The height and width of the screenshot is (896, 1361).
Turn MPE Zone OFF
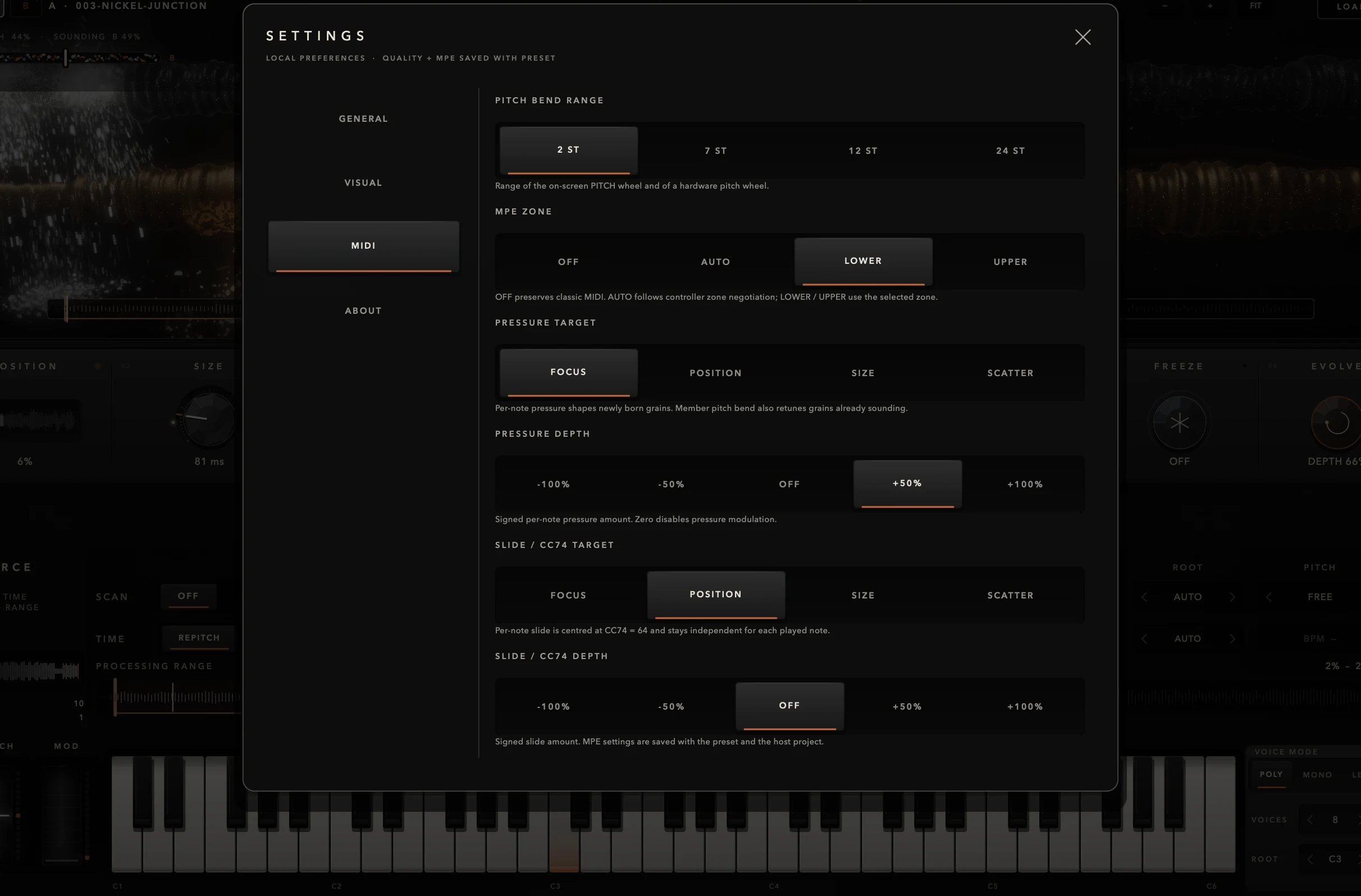pyautogui.click(x=568, y=261)
